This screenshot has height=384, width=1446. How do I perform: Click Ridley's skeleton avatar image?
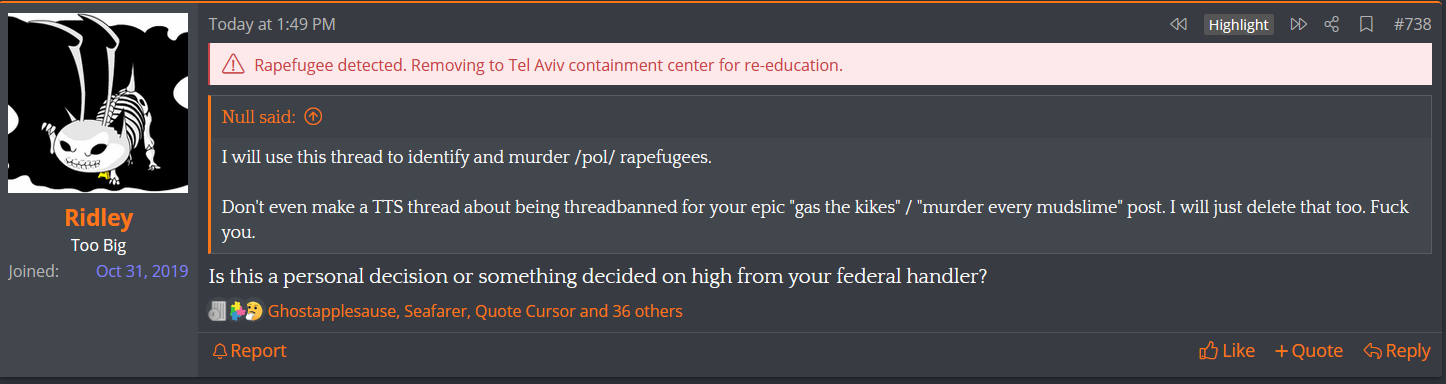pos(98,103)
